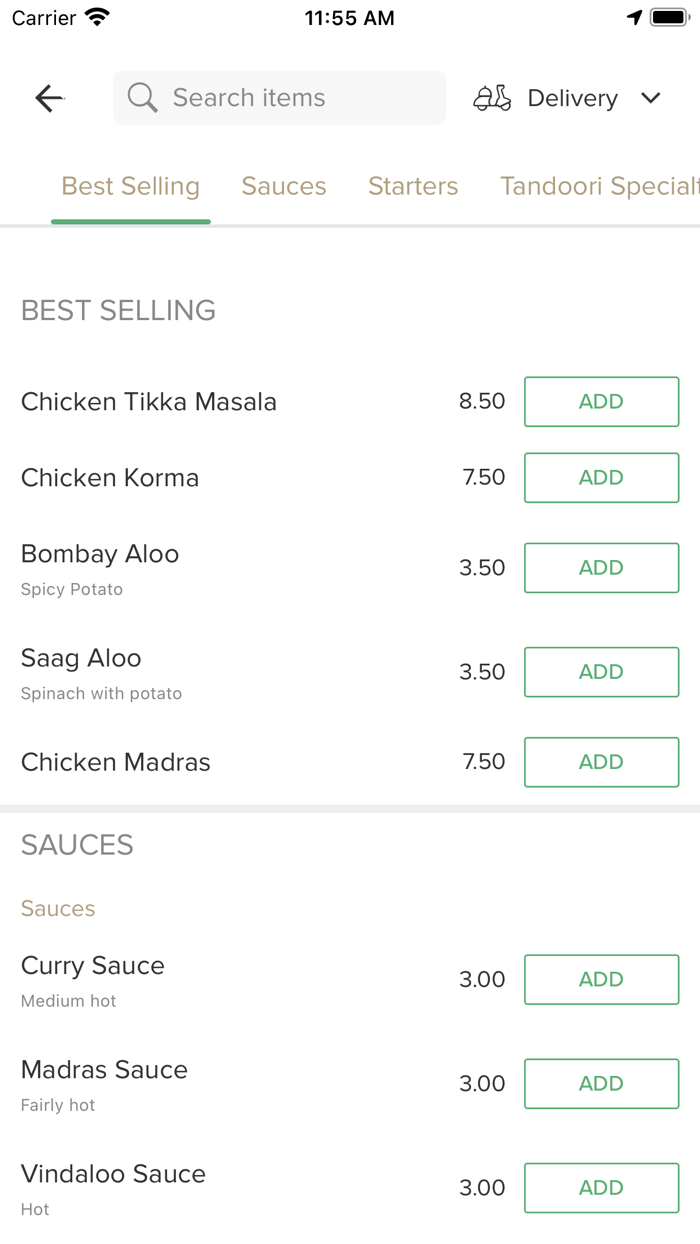Select the Best Selling tab
Viewport: 700px width, 1244px height.
130,186
